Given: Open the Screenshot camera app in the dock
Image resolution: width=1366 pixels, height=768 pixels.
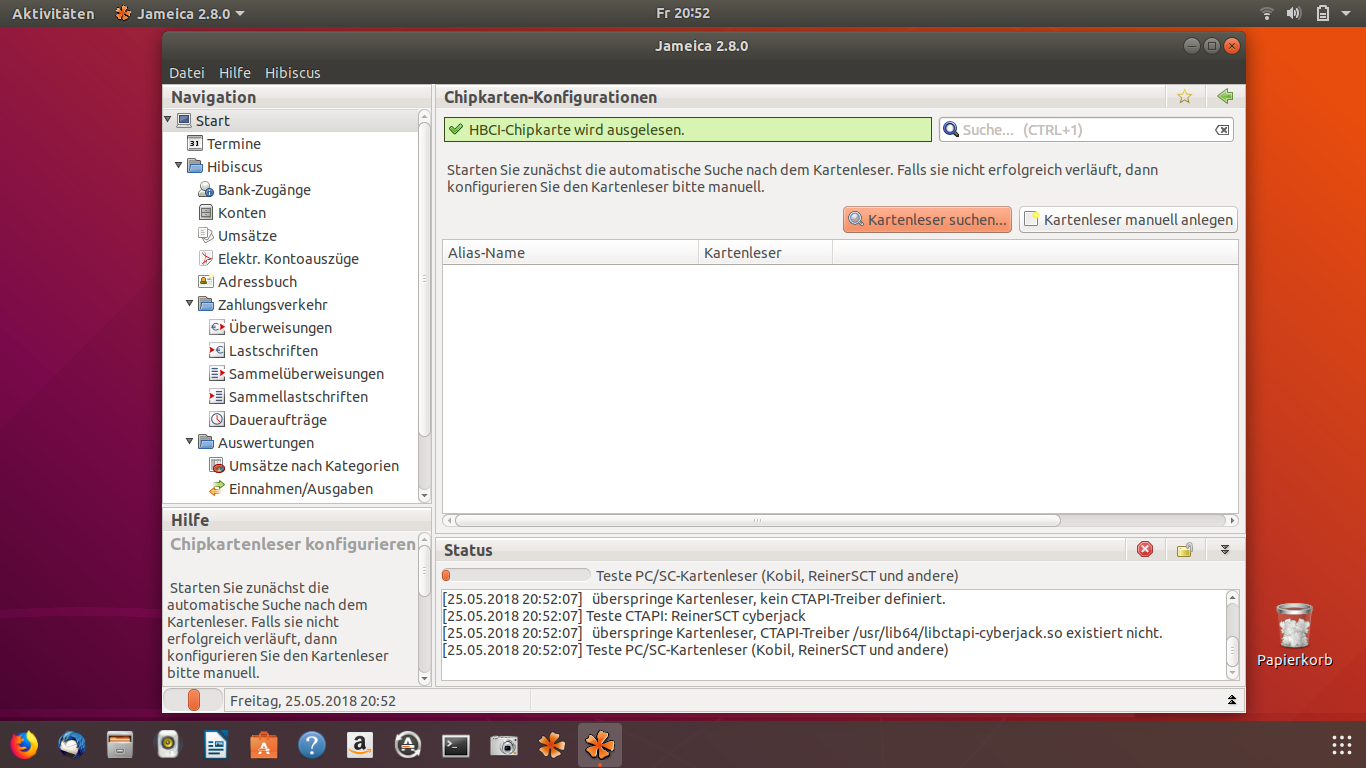Looking at the screenshot, I should (x=504, y=745).
